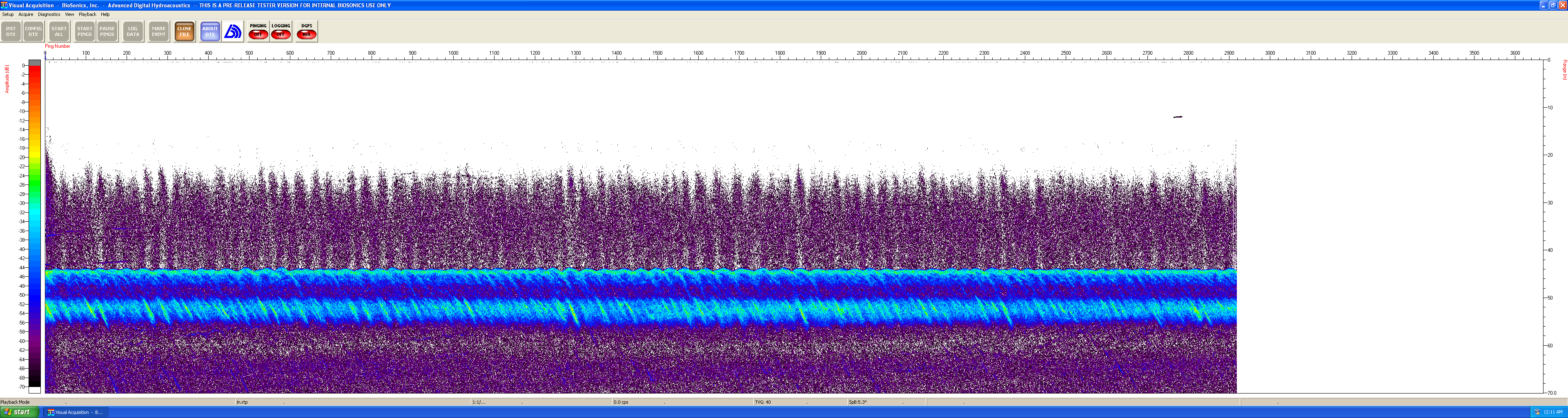Click the "Amplitude (dB)" axis label
Viewport: 1568px width, 418px height.
pyautogui.click(x=7, y=79)
